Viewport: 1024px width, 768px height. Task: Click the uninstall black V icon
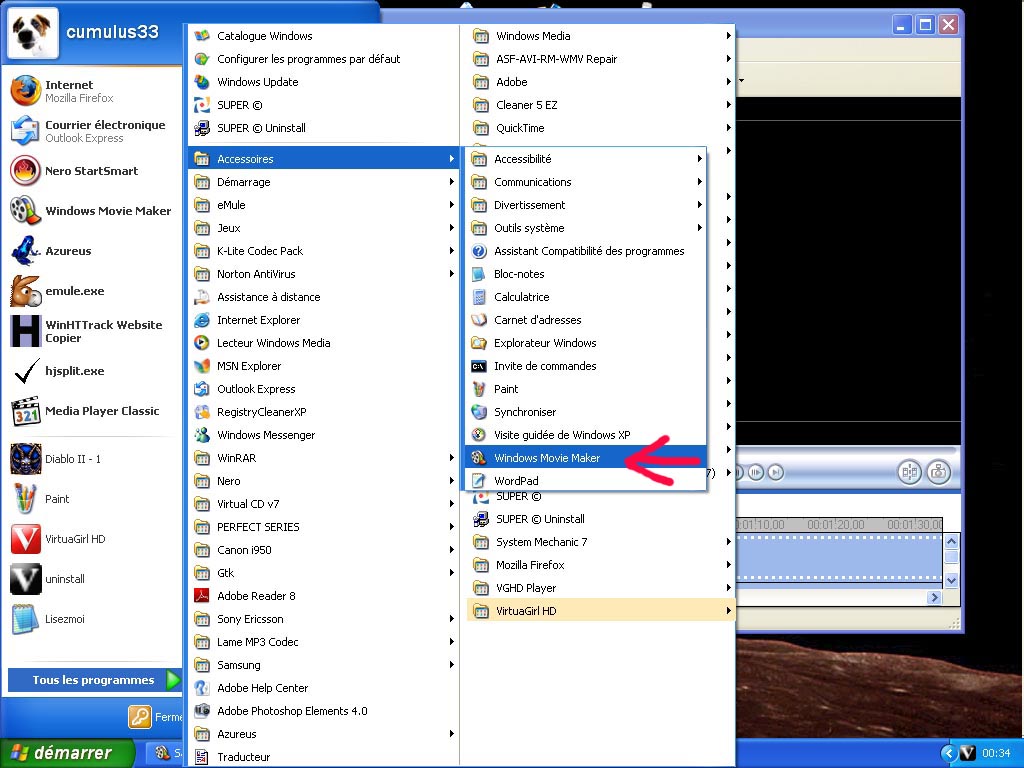(x=25, y=579)
